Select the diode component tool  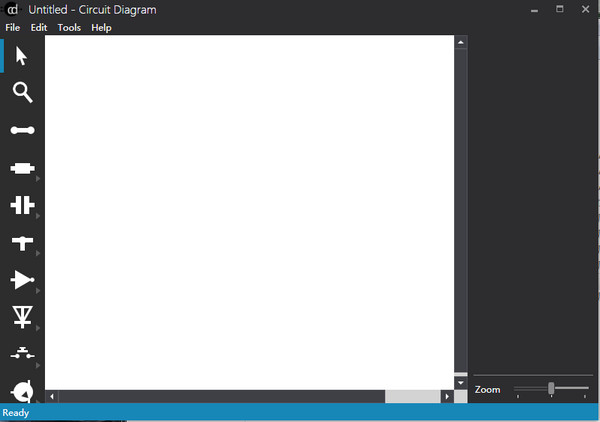[x=22, y=317]
